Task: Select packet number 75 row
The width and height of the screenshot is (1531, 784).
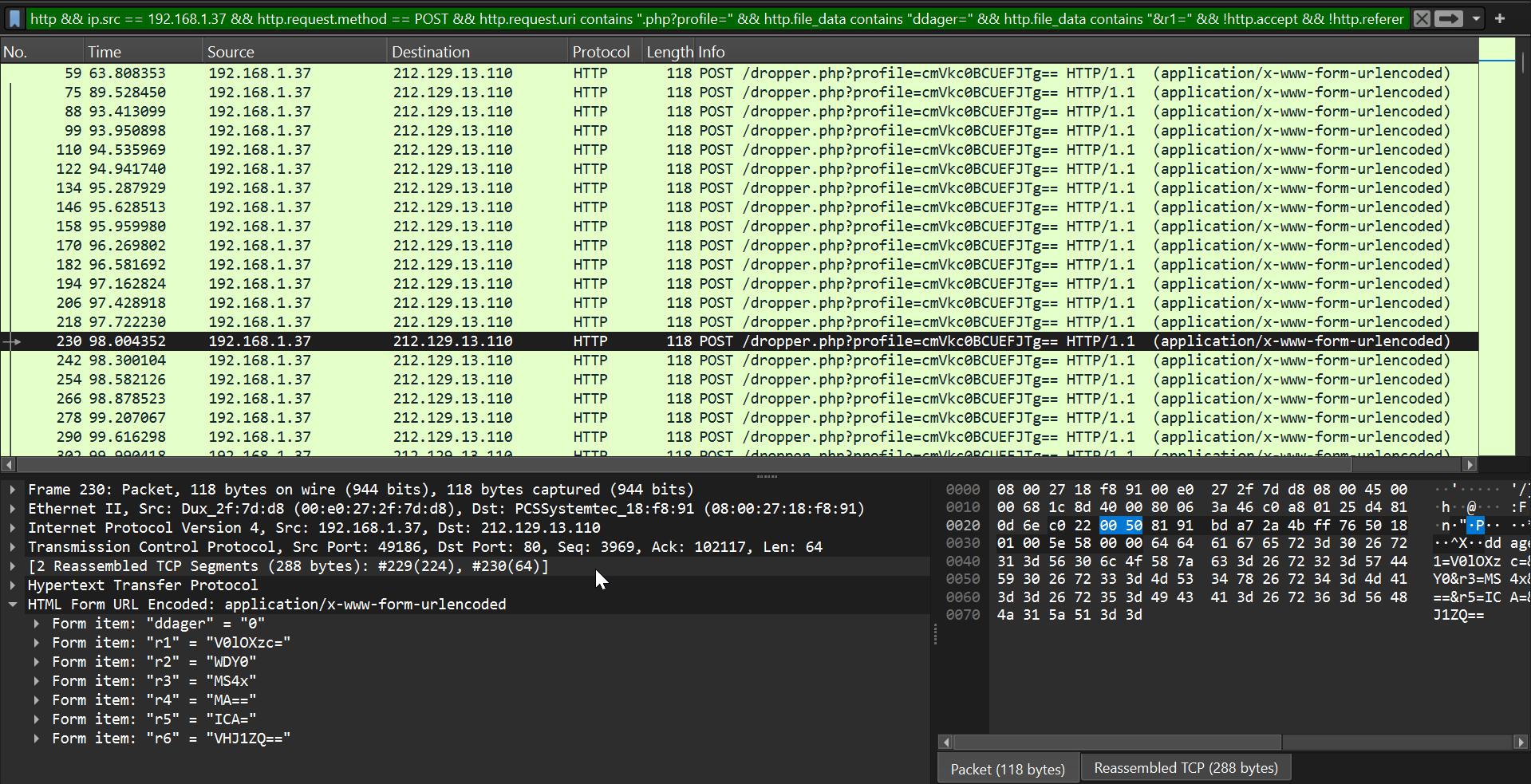Action: point(739,93)
